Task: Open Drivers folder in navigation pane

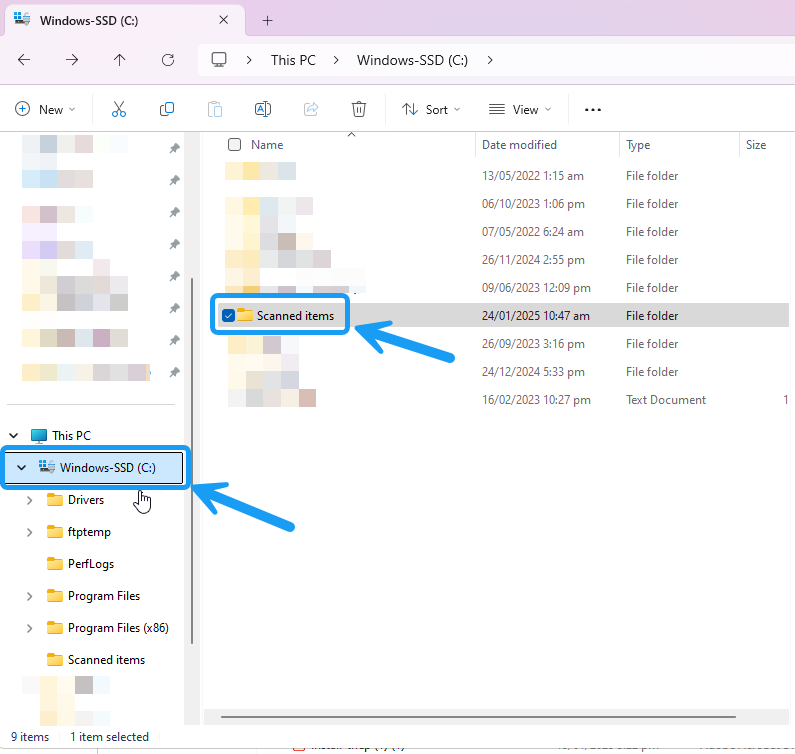Action: pos(86,500)
